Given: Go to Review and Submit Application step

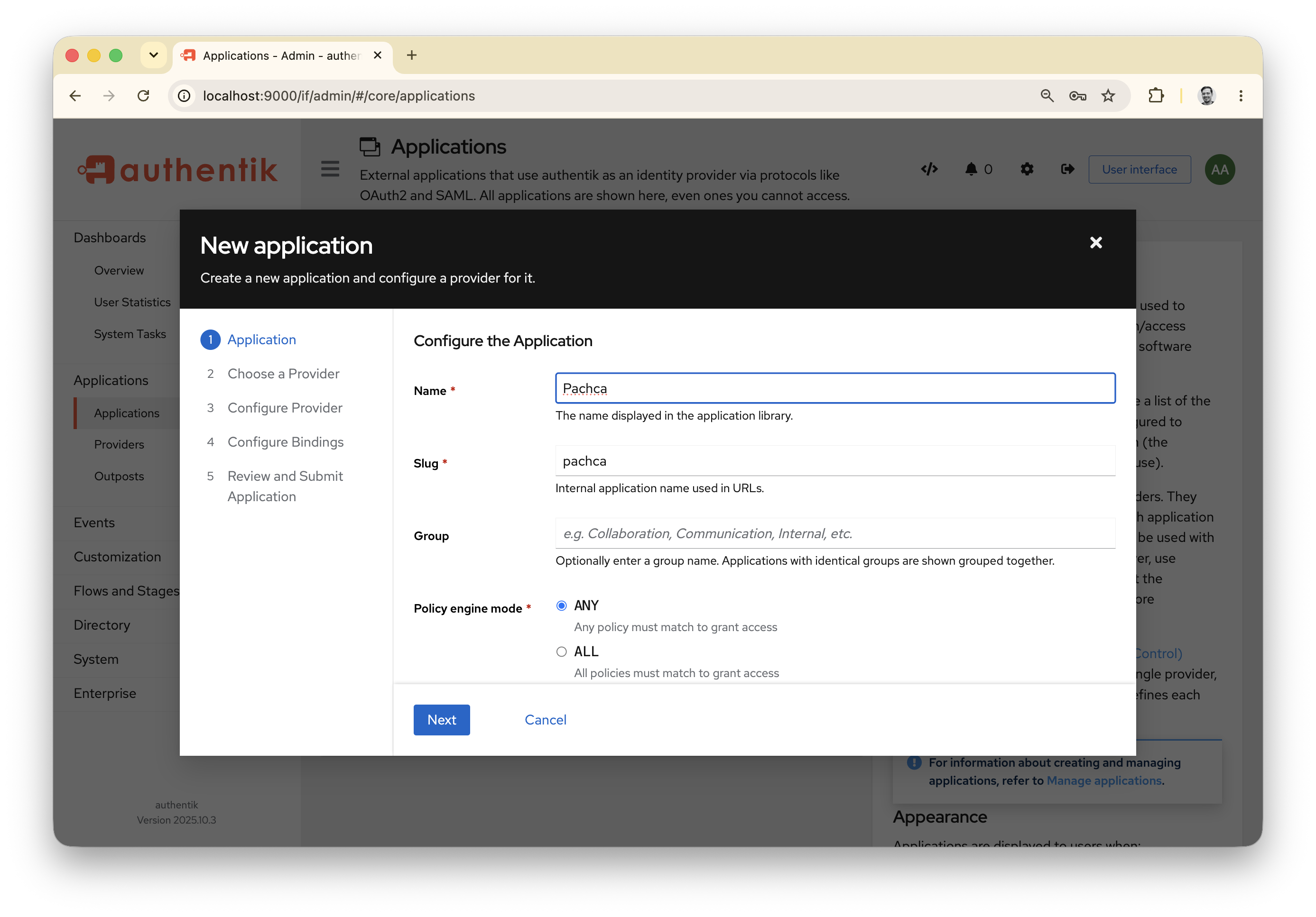Looking at the screenshot, I should [275, 486].
